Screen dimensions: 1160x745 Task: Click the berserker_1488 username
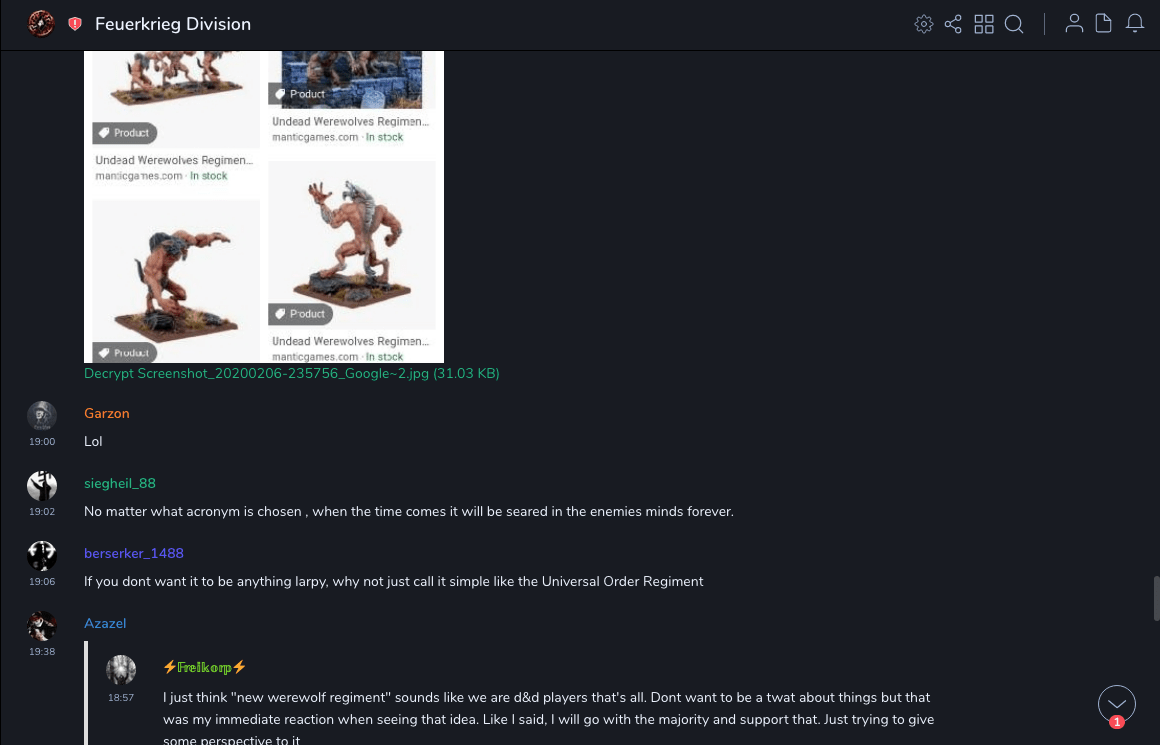click(134, 553)
